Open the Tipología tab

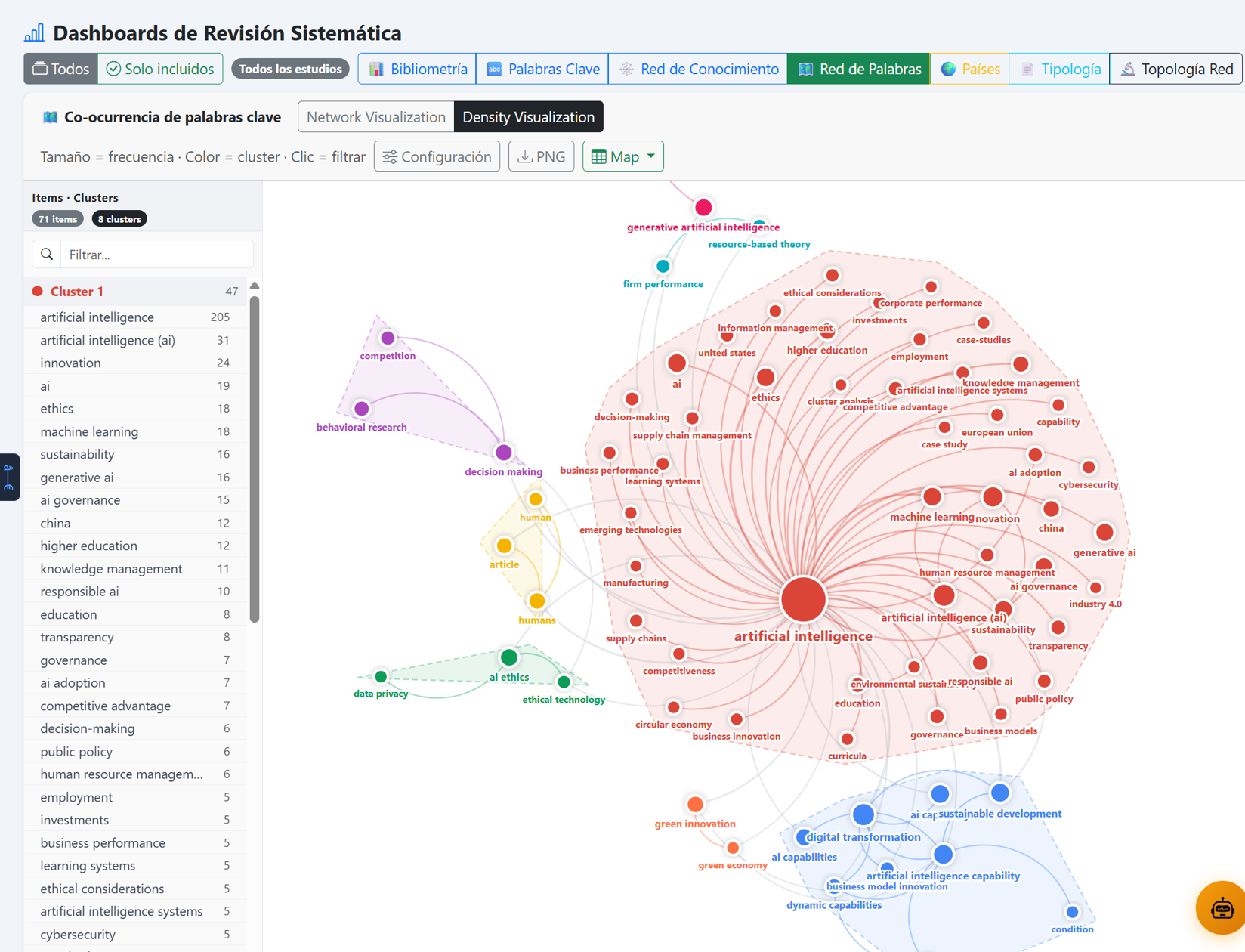click(1059, 69)
